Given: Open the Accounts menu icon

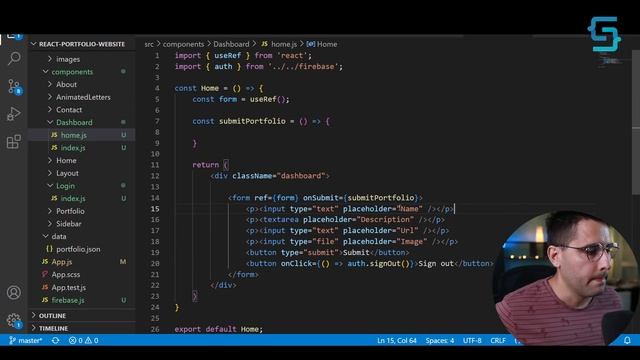Looking at the screenshot, I should [x=13, y=292].
